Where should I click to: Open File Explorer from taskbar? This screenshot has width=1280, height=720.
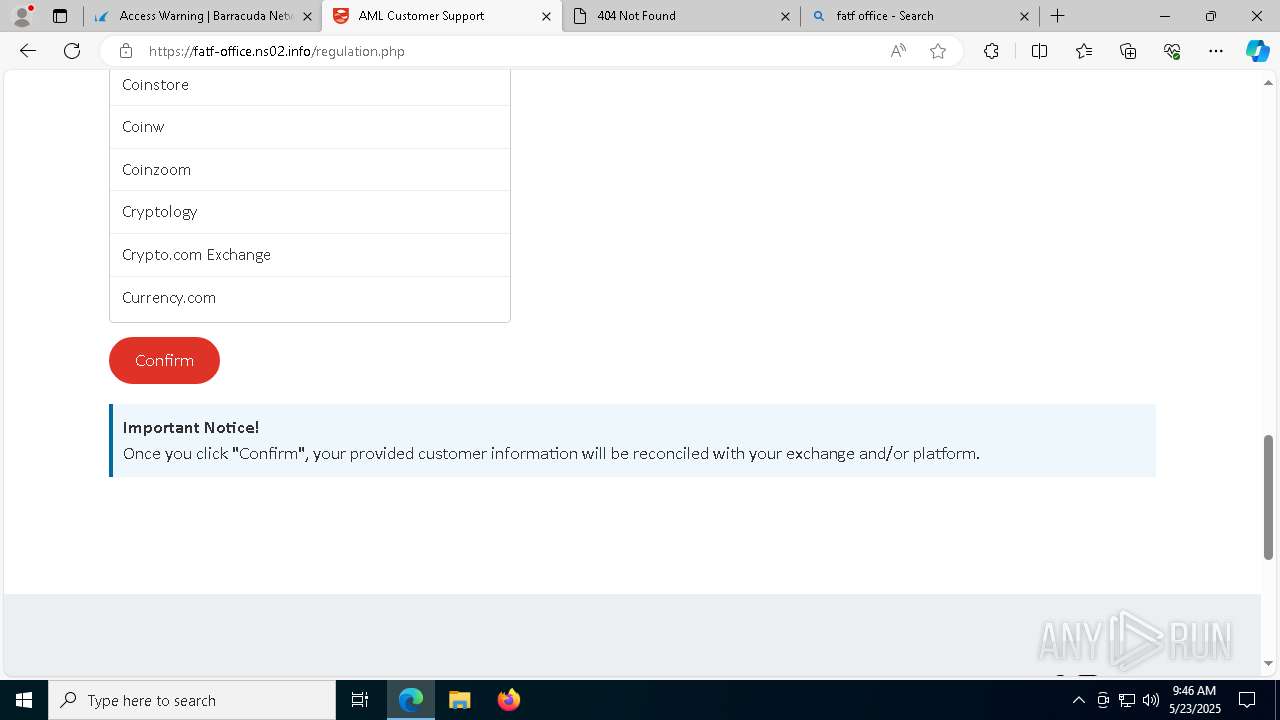[x=460, y=700]
